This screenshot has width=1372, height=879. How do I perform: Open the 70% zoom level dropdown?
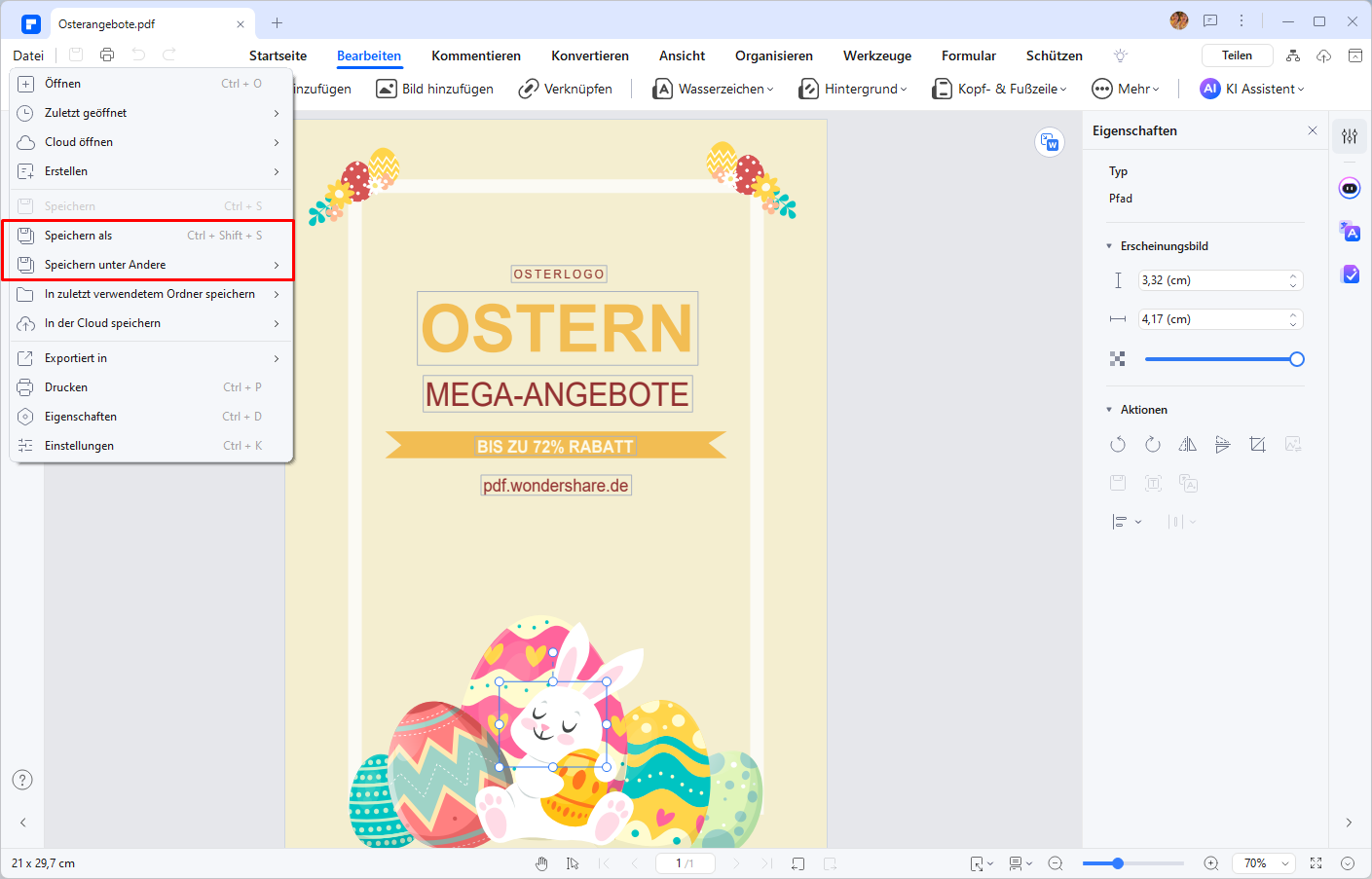[1264, 863]
